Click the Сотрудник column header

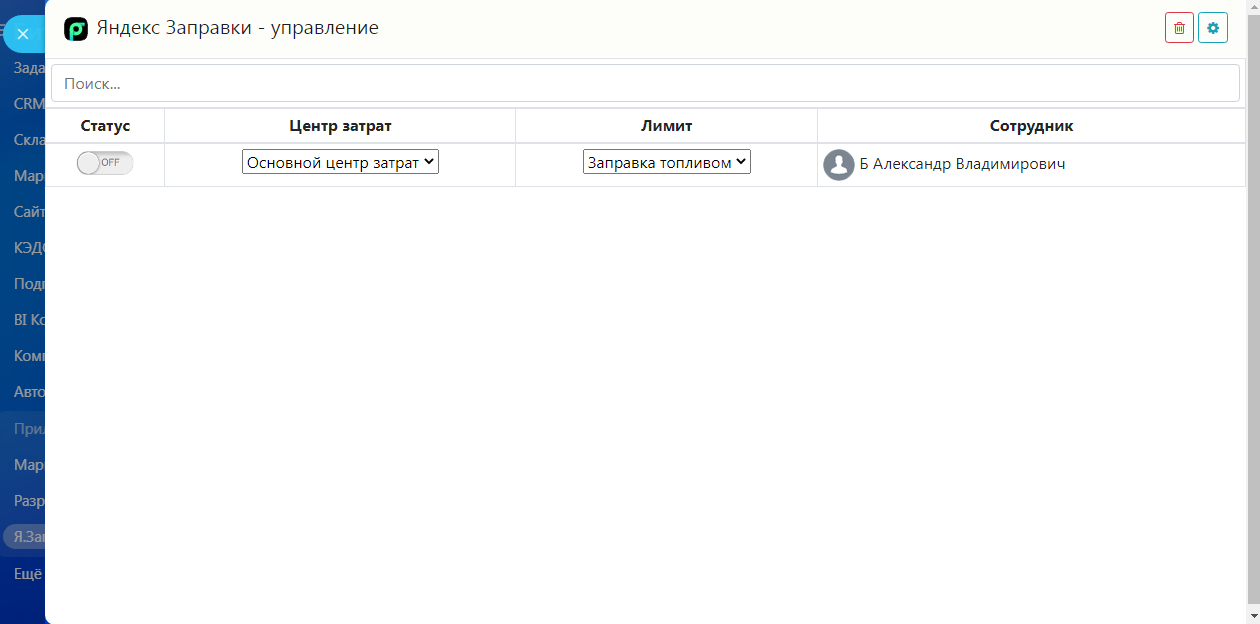tap(1031, 126)
